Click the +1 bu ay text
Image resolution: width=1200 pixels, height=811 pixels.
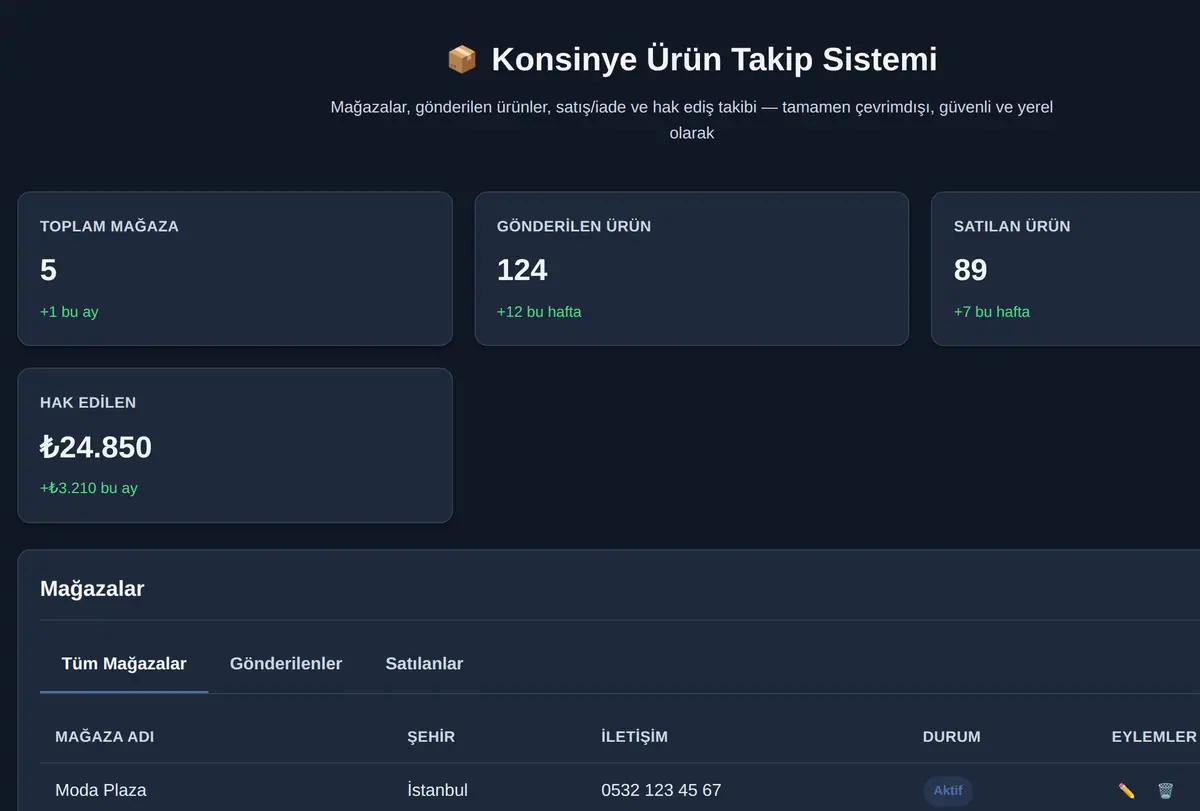tap(69, 312)
